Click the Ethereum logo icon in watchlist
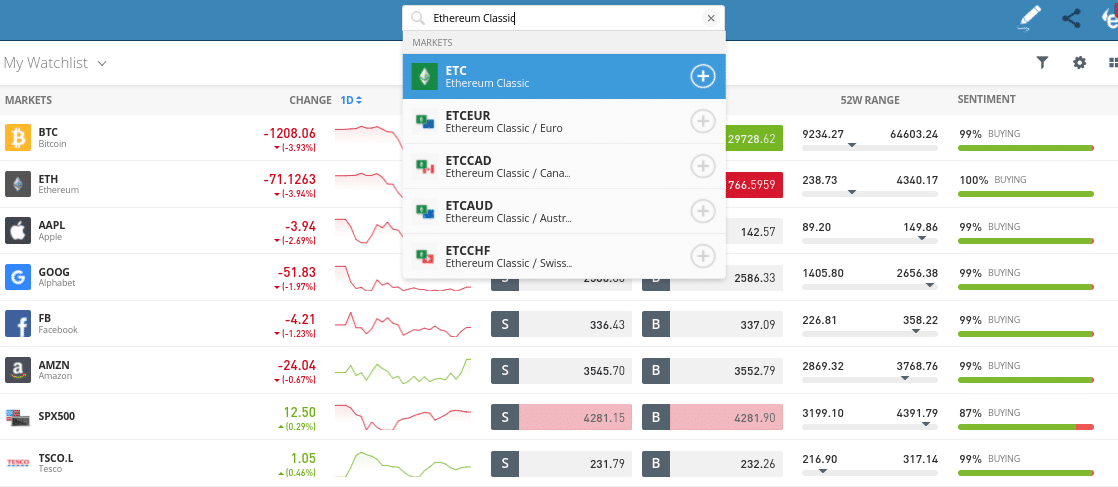The width and height of the screenshot is (1118, 487). click(18, 184)
